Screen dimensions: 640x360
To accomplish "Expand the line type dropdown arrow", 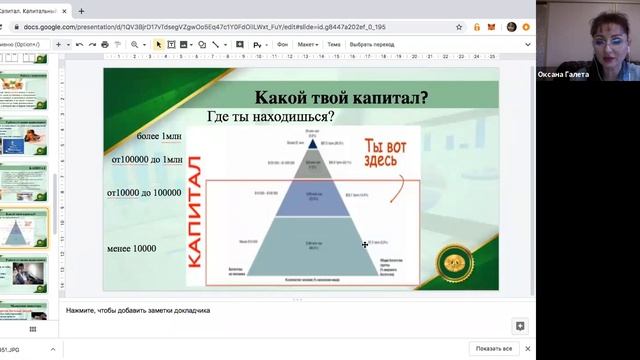I will 225,44.
